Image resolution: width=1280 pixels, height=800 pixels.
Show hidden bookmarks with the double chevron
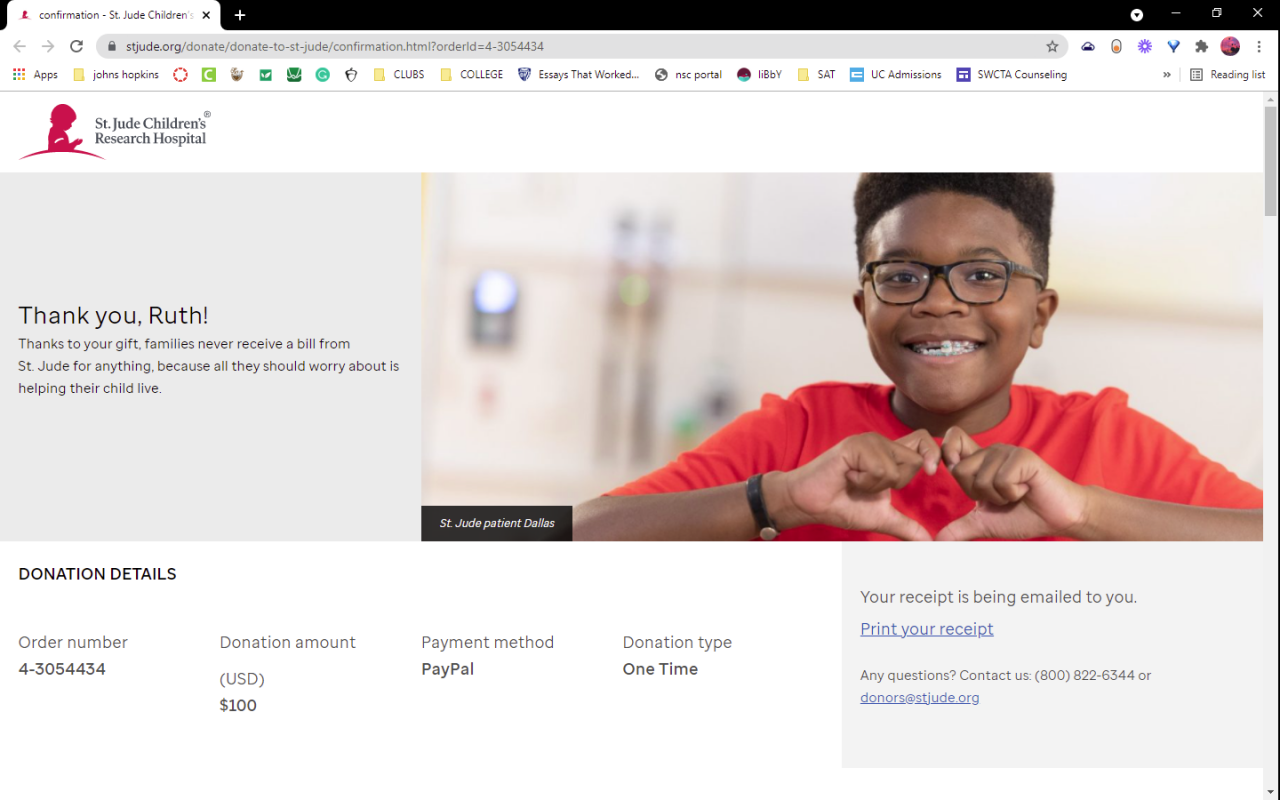coord(1166,74)
